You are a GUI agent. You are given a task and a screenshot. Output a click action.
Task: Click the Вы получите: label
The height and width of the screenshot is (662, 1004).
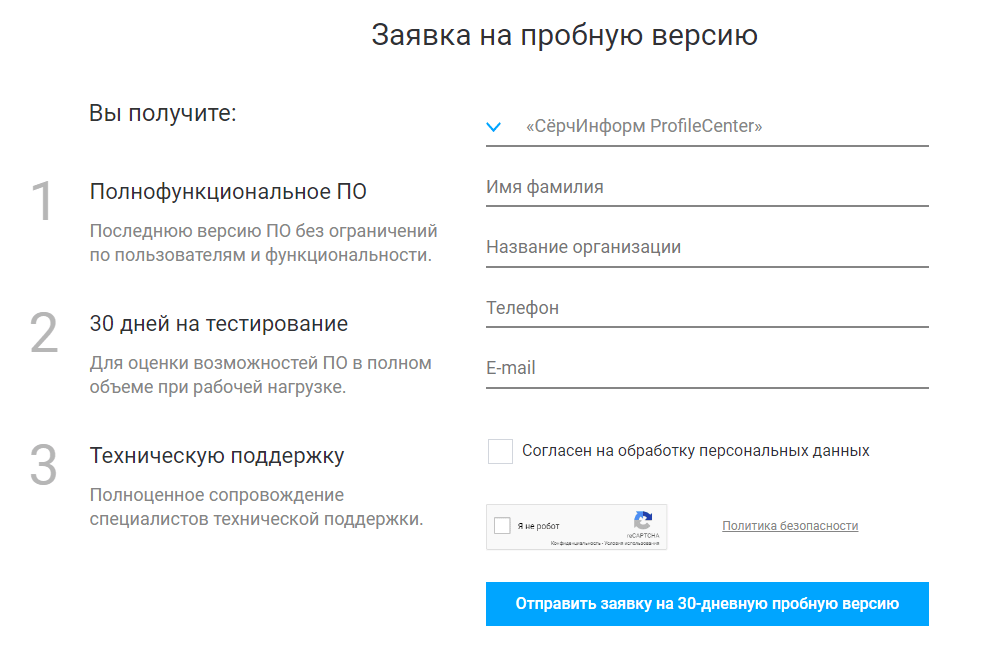[163, 113]
